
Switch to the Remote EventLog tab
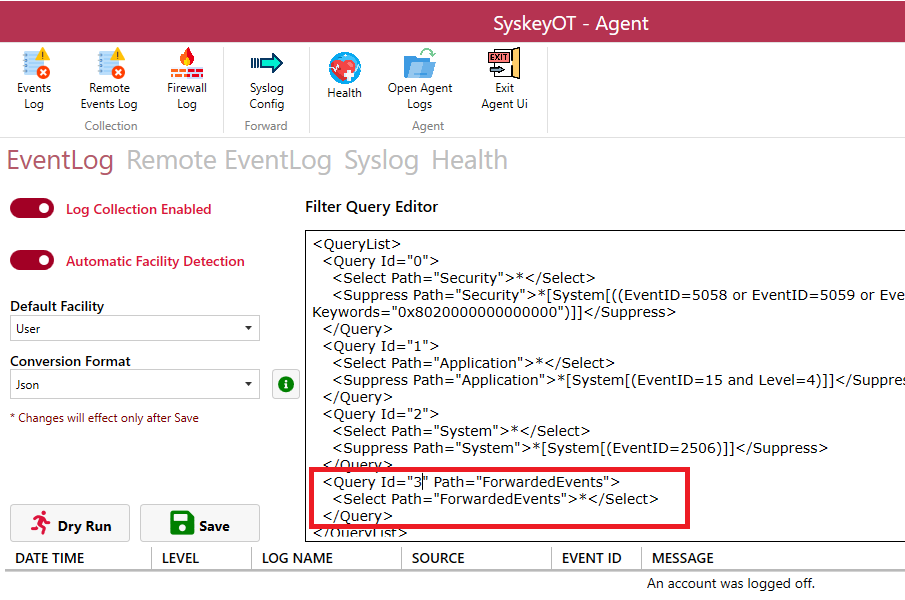click(229, 161)
